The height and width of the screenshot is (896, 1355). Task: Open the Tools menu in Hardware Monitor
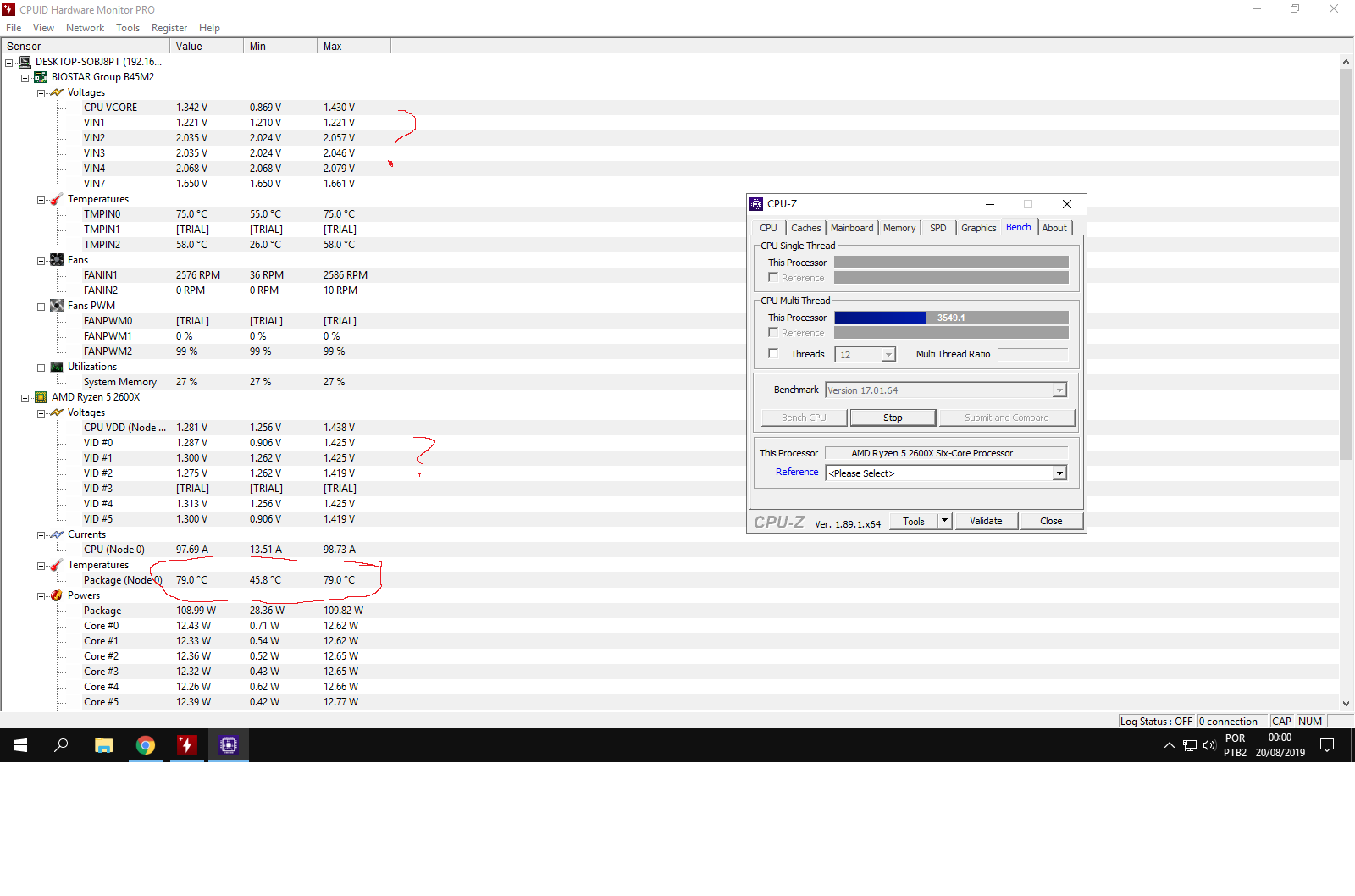128,28
